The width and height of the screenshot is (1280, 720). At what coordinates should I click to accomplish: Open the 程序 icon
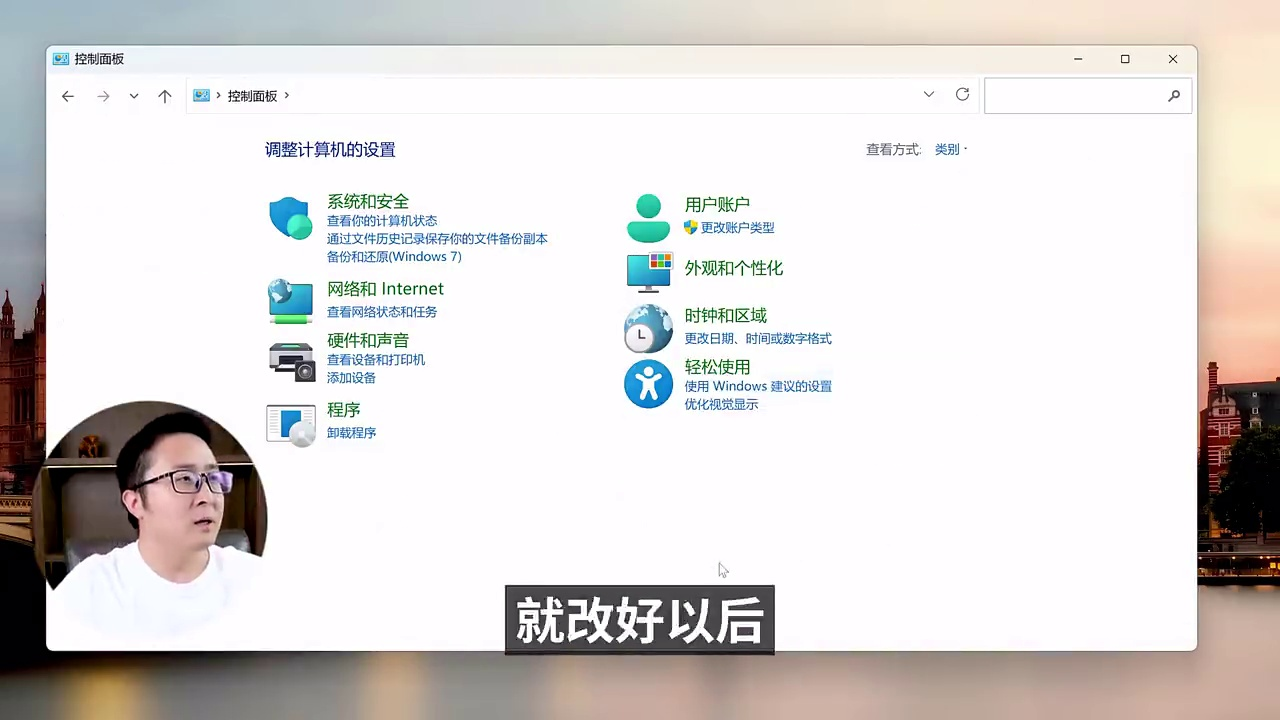[x=291, y=424]
